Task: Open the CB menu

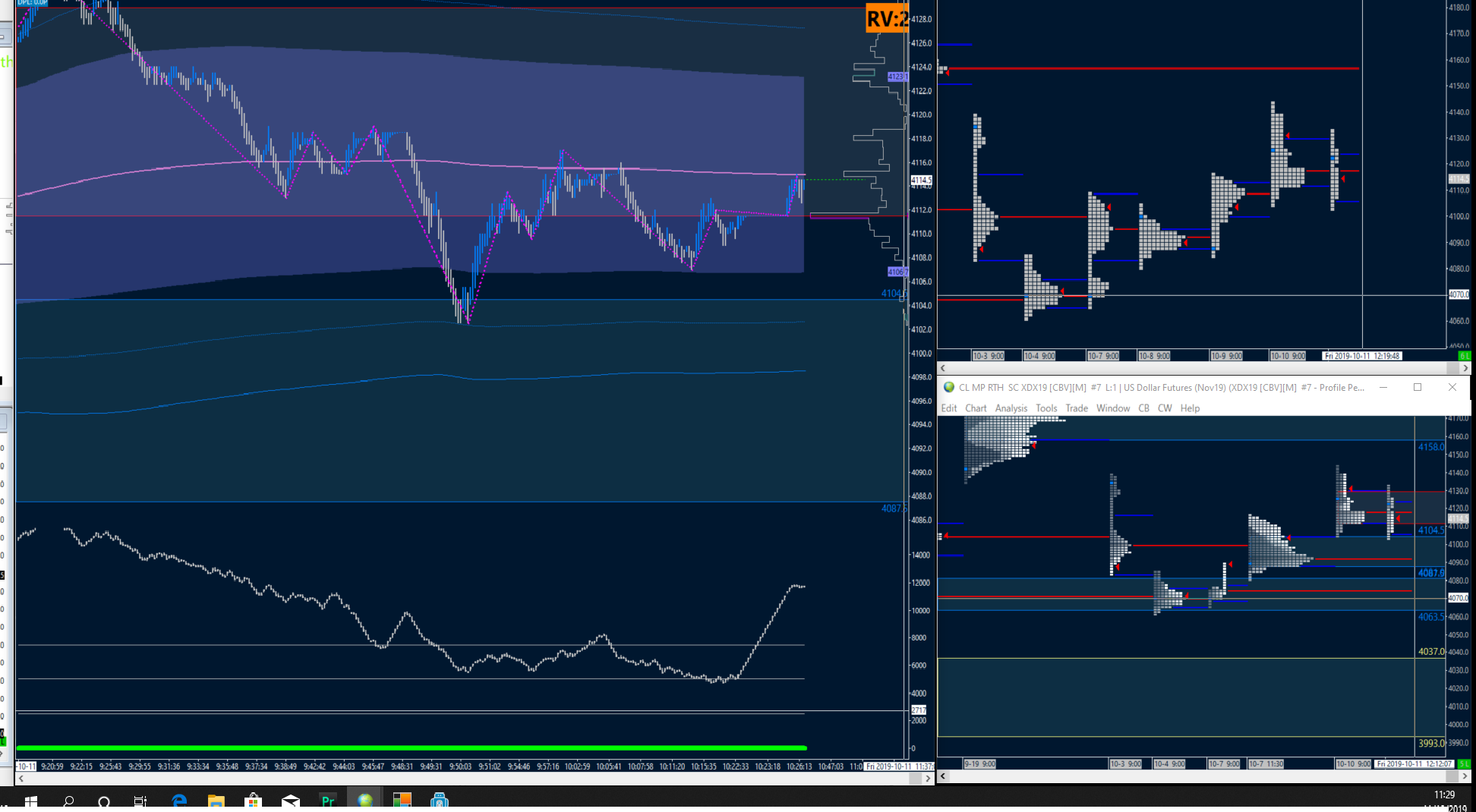Action: [x=1143, y=408]
